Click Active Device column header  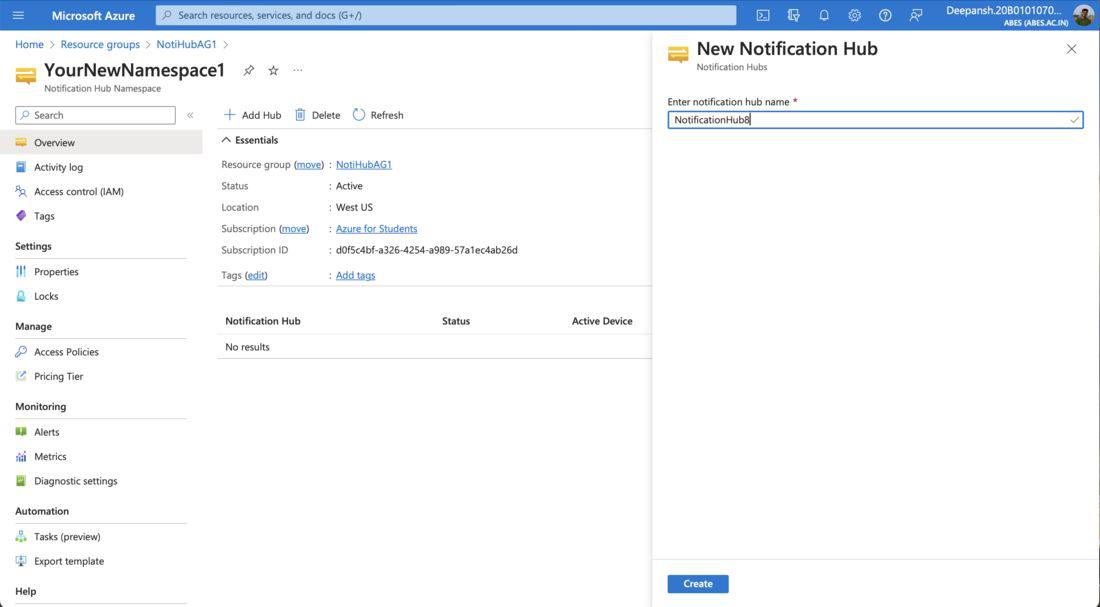click(602, 321)
